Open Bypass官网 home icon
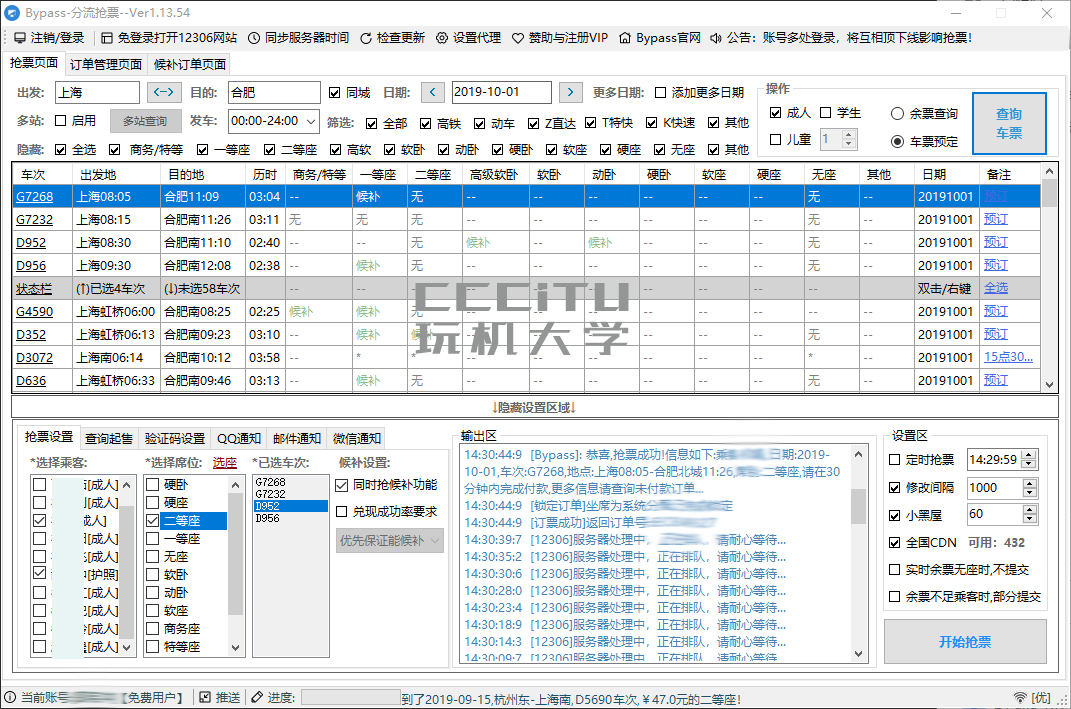This screenshot has height=709, width=1071. [626, 38]
